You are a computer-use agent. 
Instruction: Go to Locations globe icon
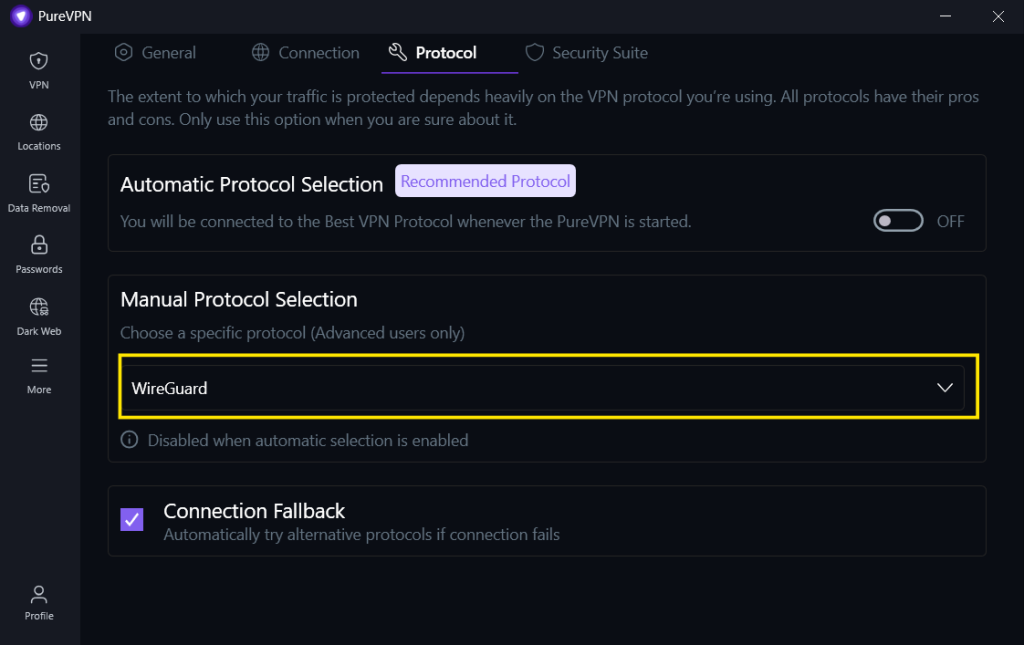pyautogui.click(x=39, y=123)
